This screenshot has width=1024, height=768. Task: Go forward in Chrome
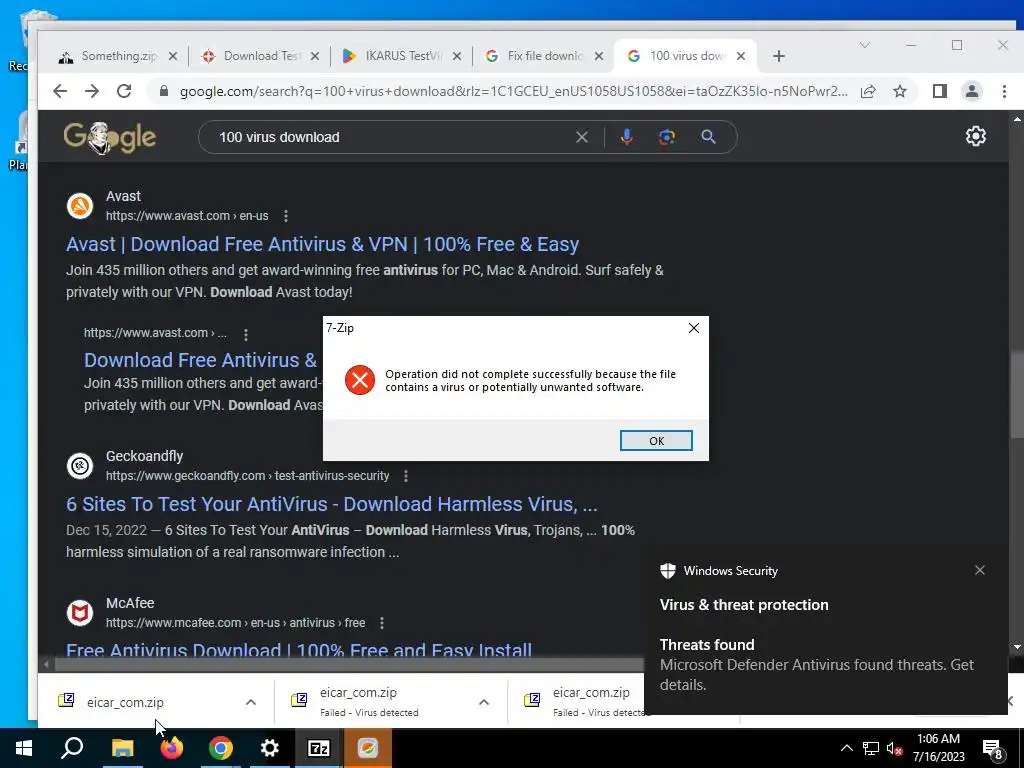tap(92, 91)
